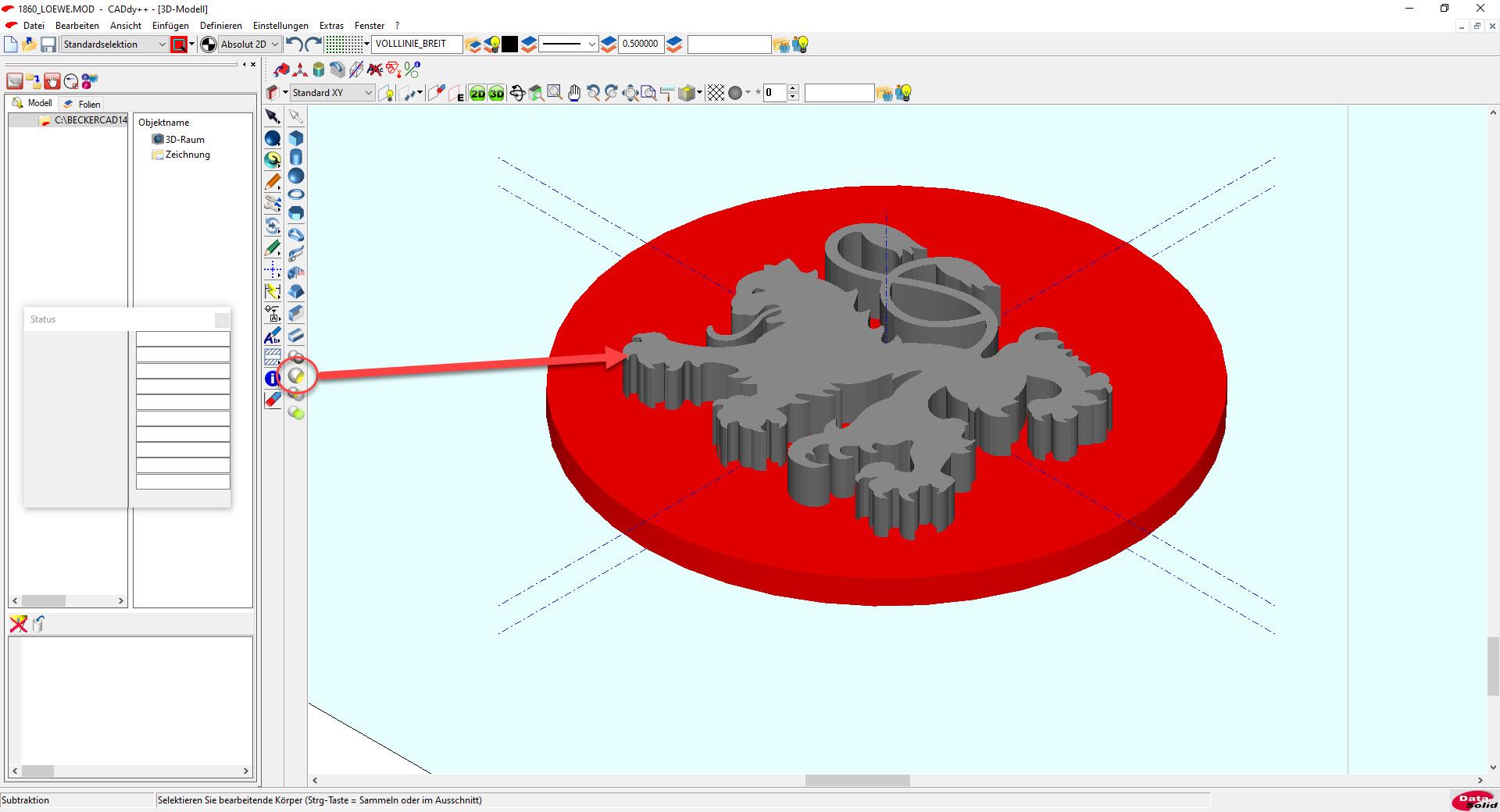1500x812 pixels.
Task: Select the black arrow selection tool
Action: (273, 117)
